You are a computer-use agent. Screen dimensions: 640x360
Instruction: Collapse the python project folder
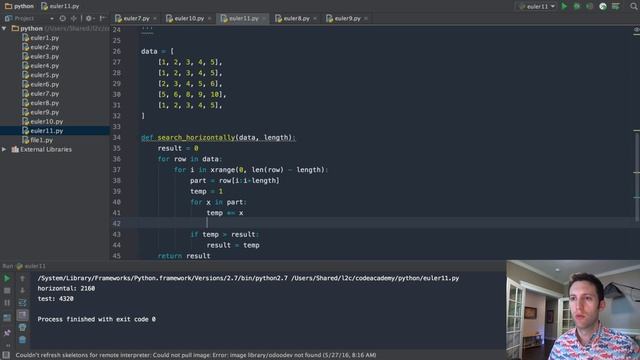coord(4,29)
